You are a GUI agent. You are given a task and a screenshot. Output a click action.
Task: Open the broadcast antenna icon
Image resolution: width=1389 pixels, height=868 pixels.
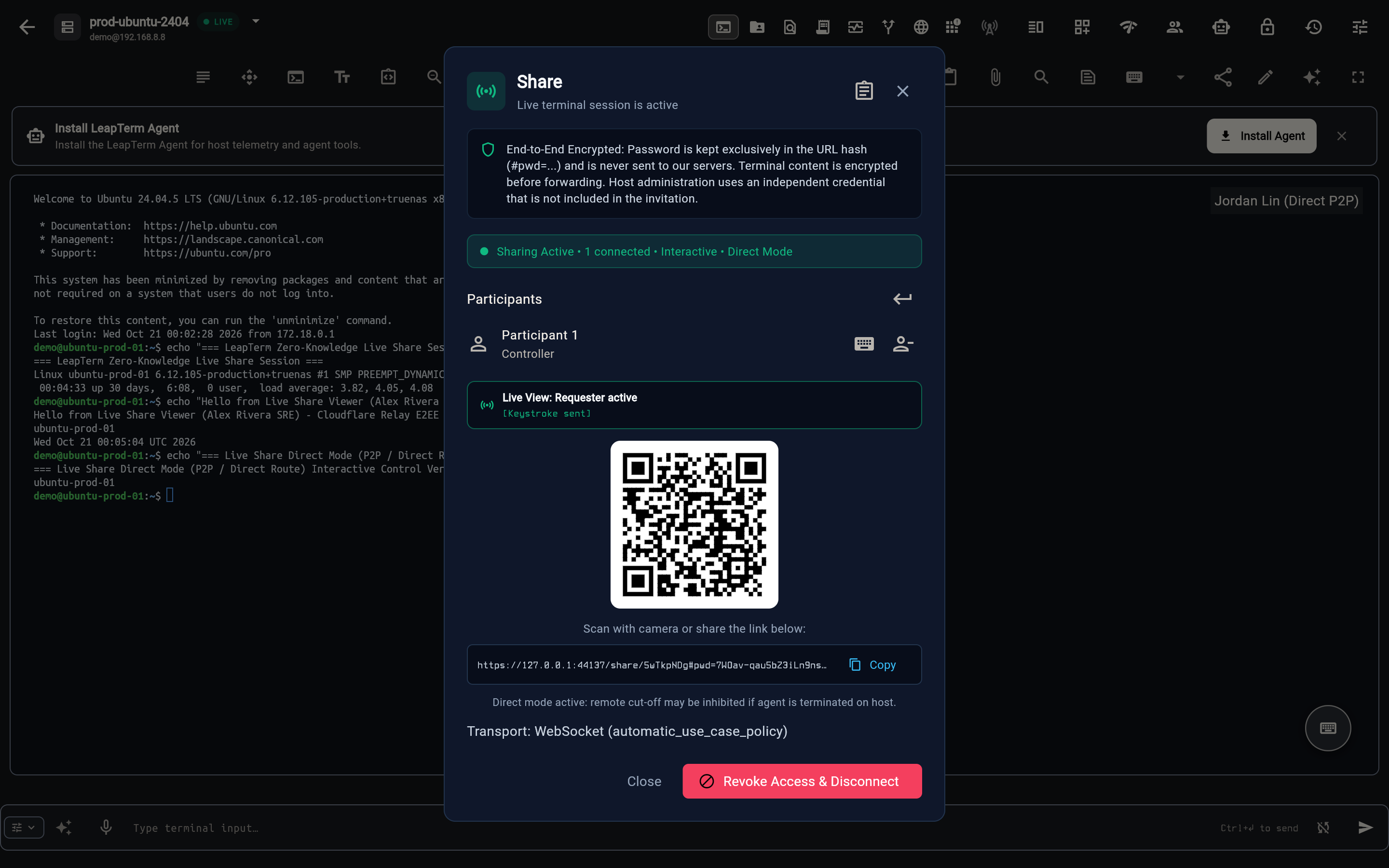tap(990, 27)
